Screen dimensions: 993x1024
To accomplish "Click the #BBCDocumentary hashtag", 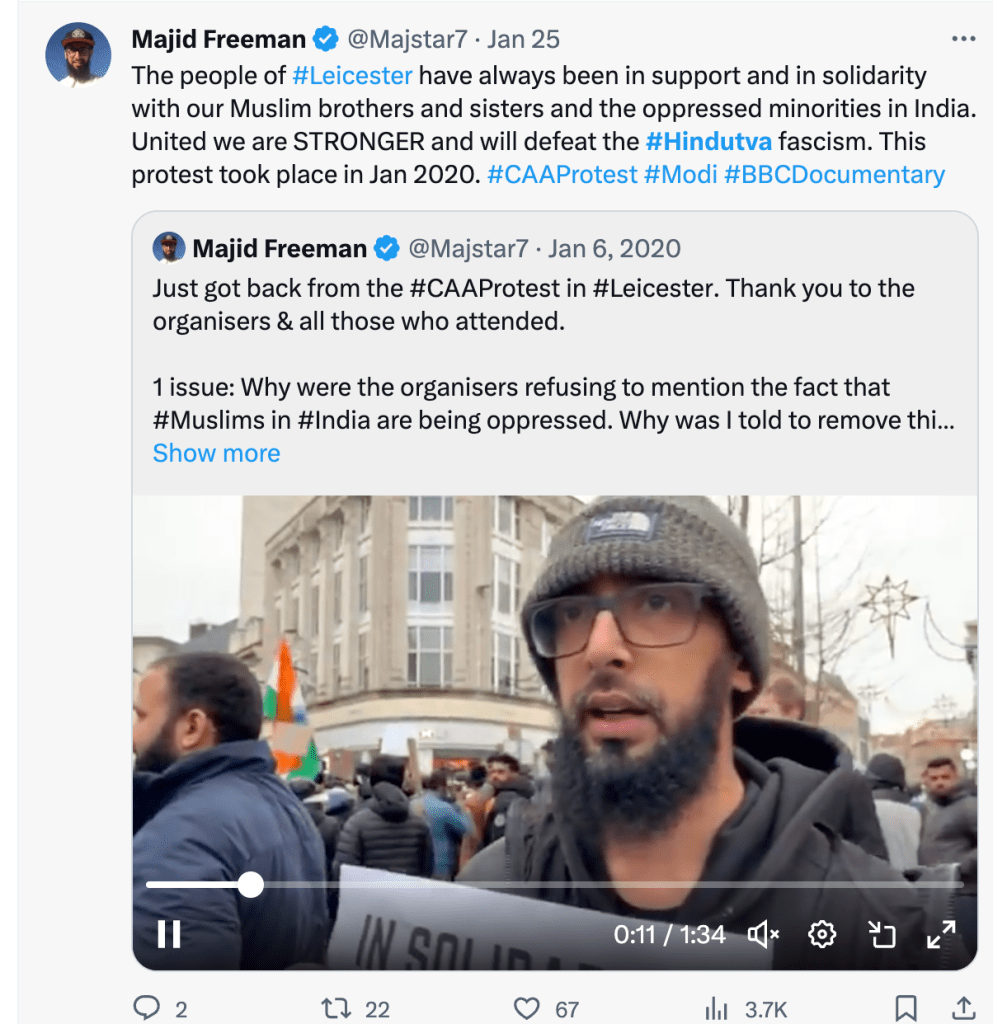I will click(834, 174).
